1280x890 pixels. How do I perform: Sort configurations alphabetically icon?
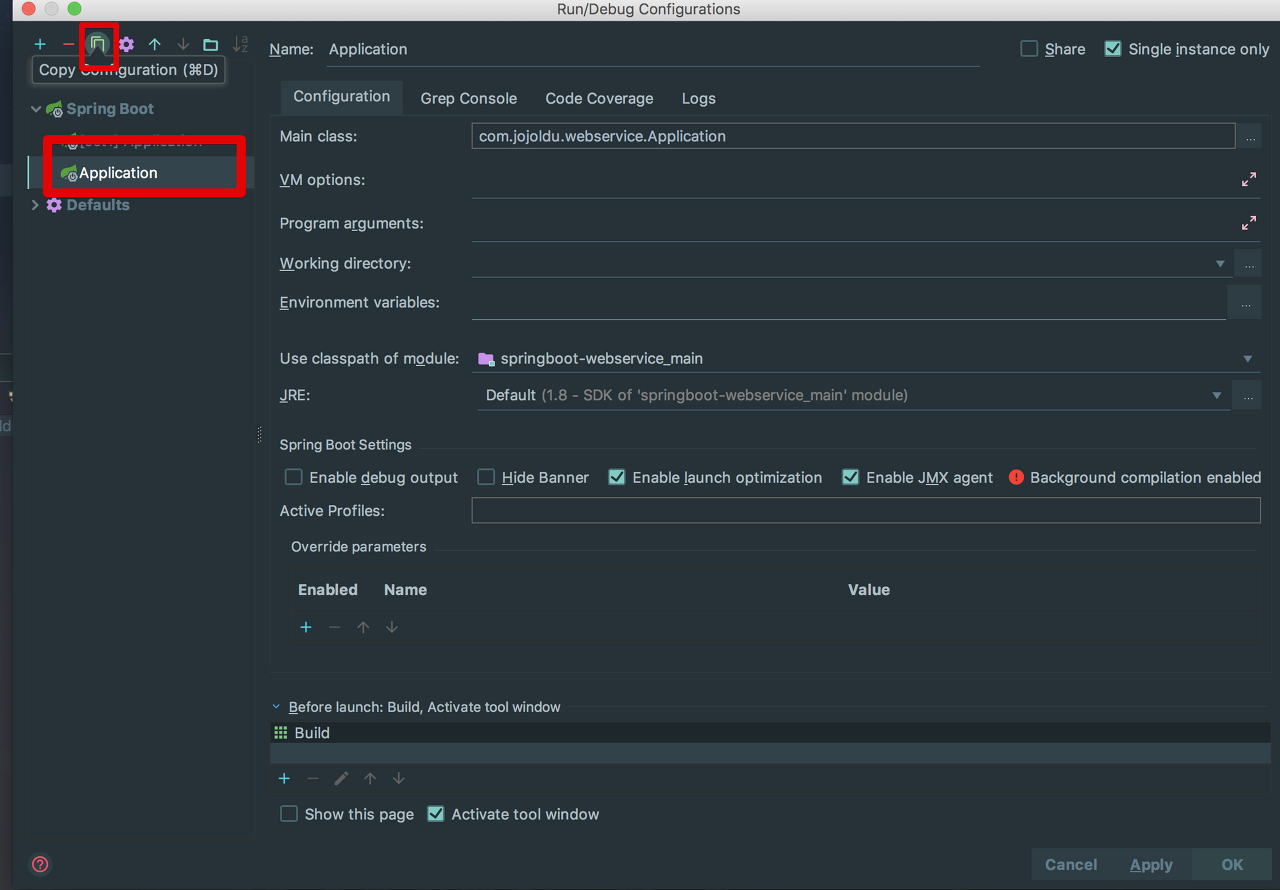(x=240, y=44)
